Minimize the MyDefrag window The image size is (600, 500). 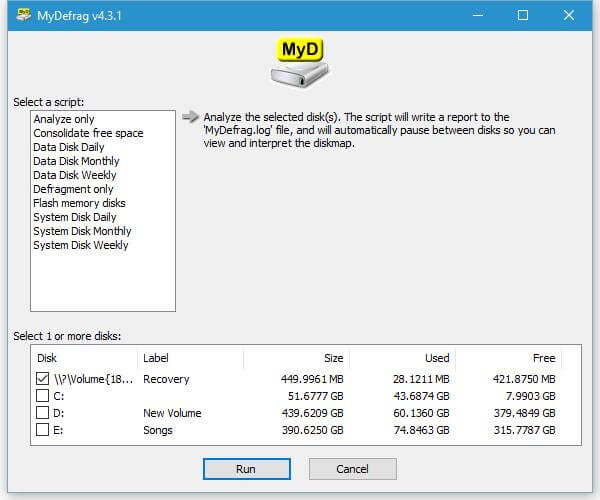pos(478,15)
